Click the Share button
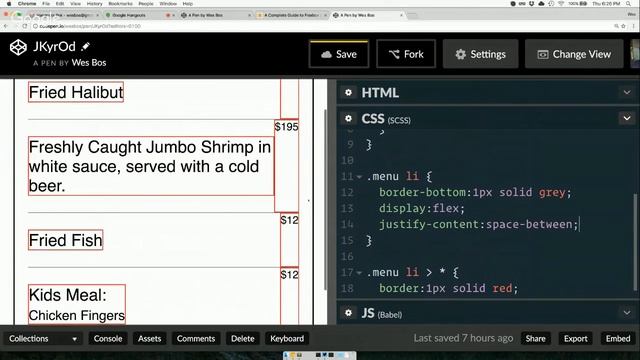This screenshot has height=360, width=640. [536, 338]
